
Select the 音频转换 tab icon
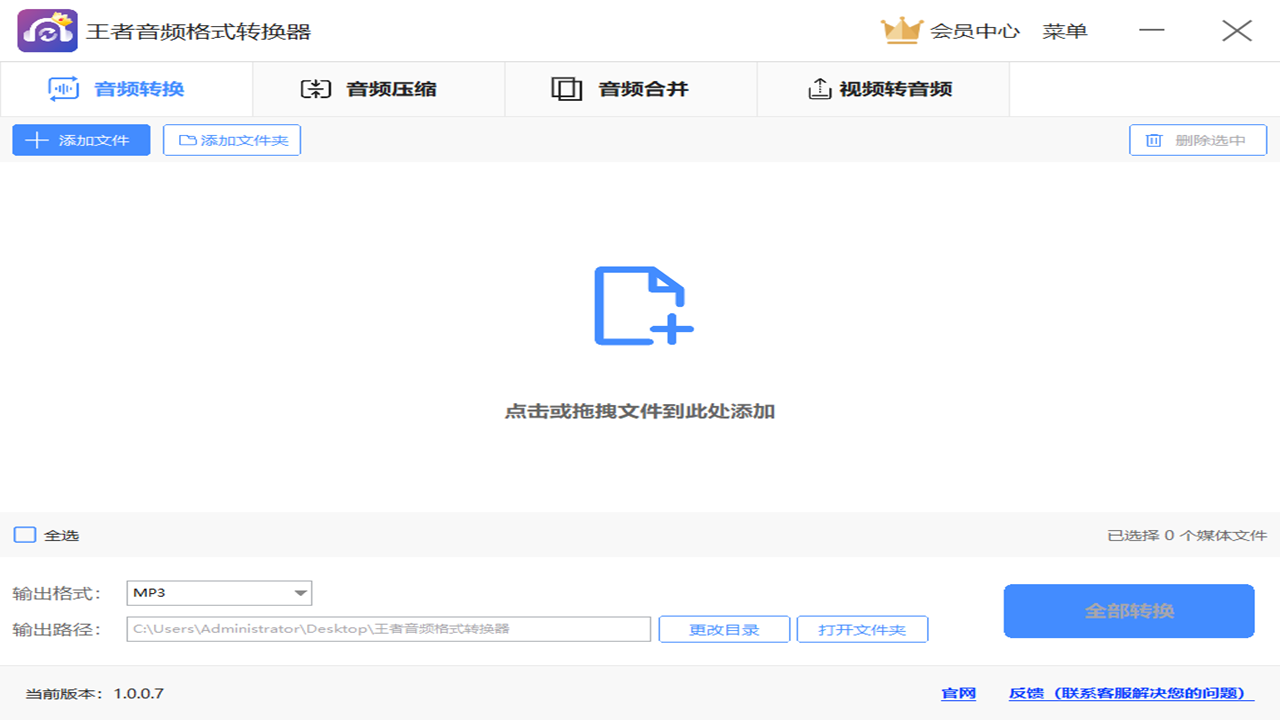[64, 88]
